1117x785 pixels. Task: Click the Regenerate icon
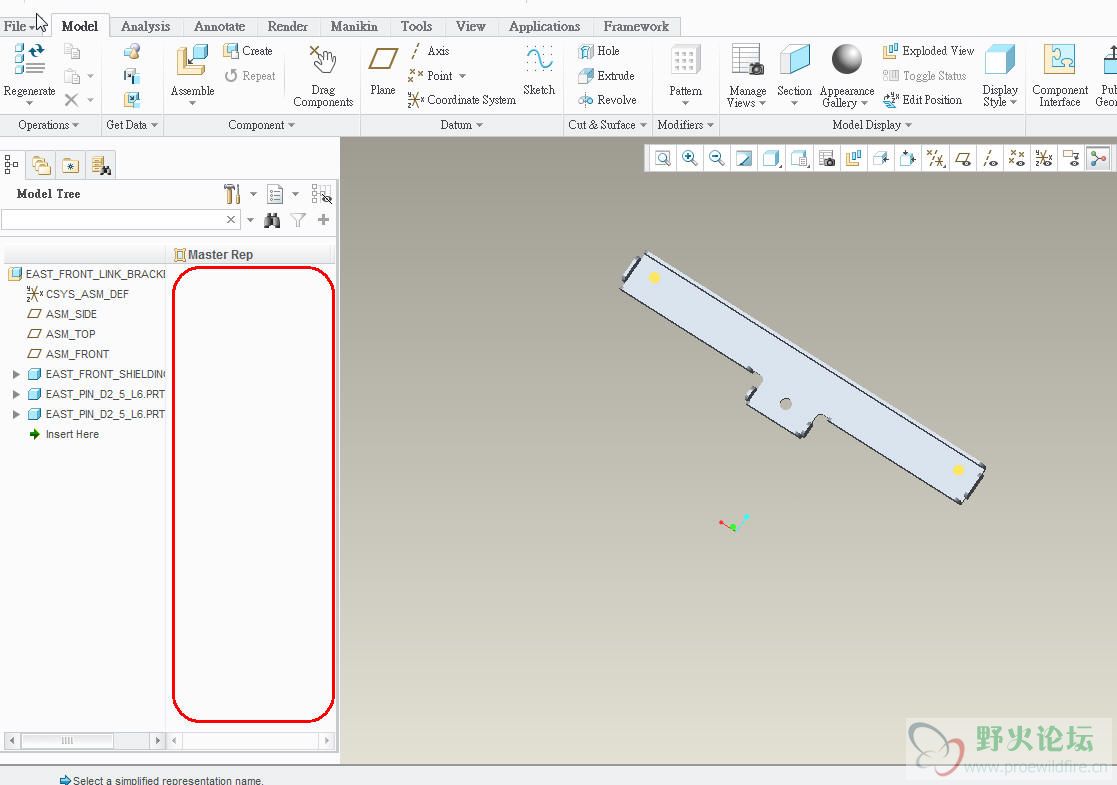coord(29,58)
